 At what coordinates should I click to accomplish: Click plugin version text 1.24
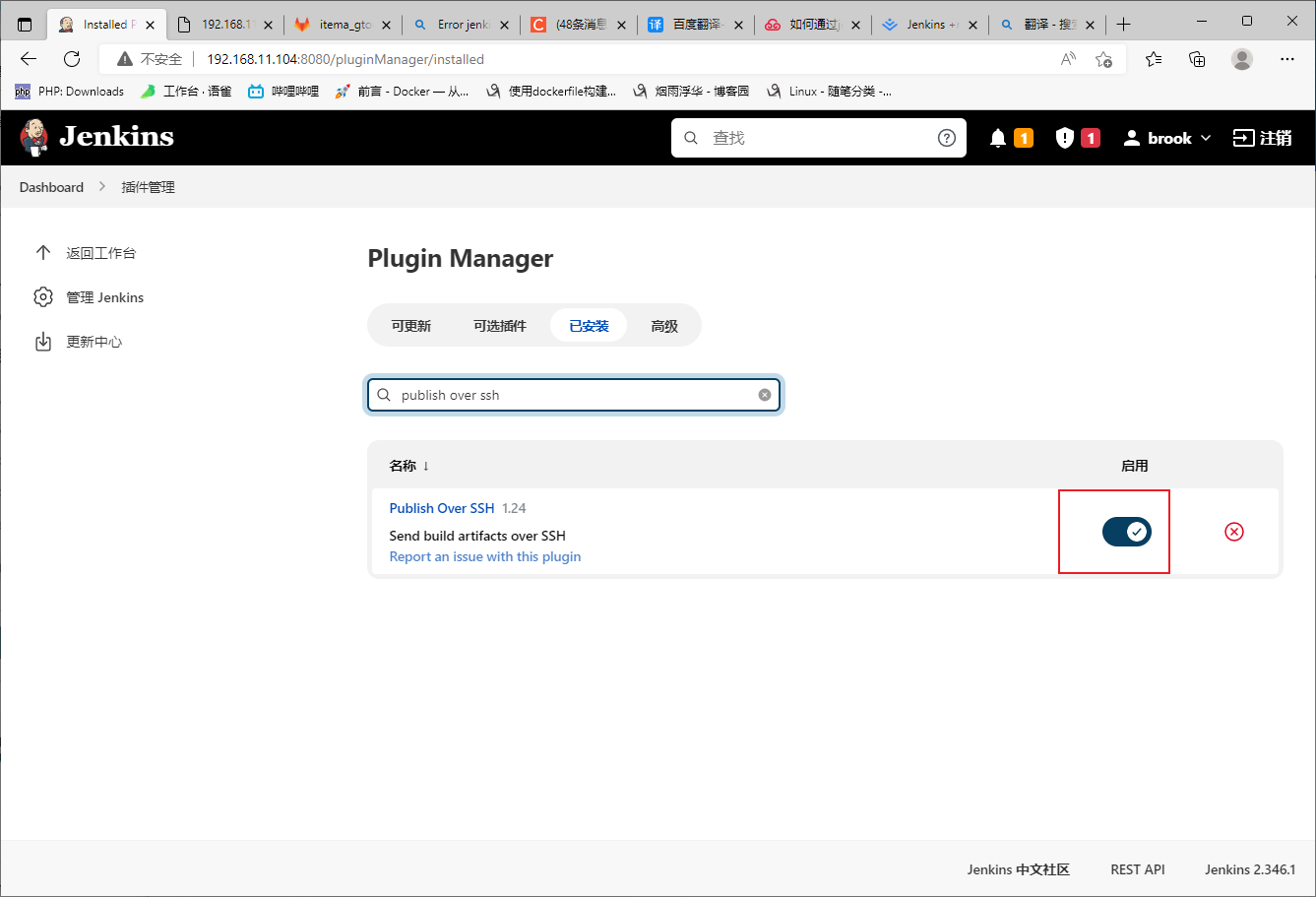click(x=514, y=508)
